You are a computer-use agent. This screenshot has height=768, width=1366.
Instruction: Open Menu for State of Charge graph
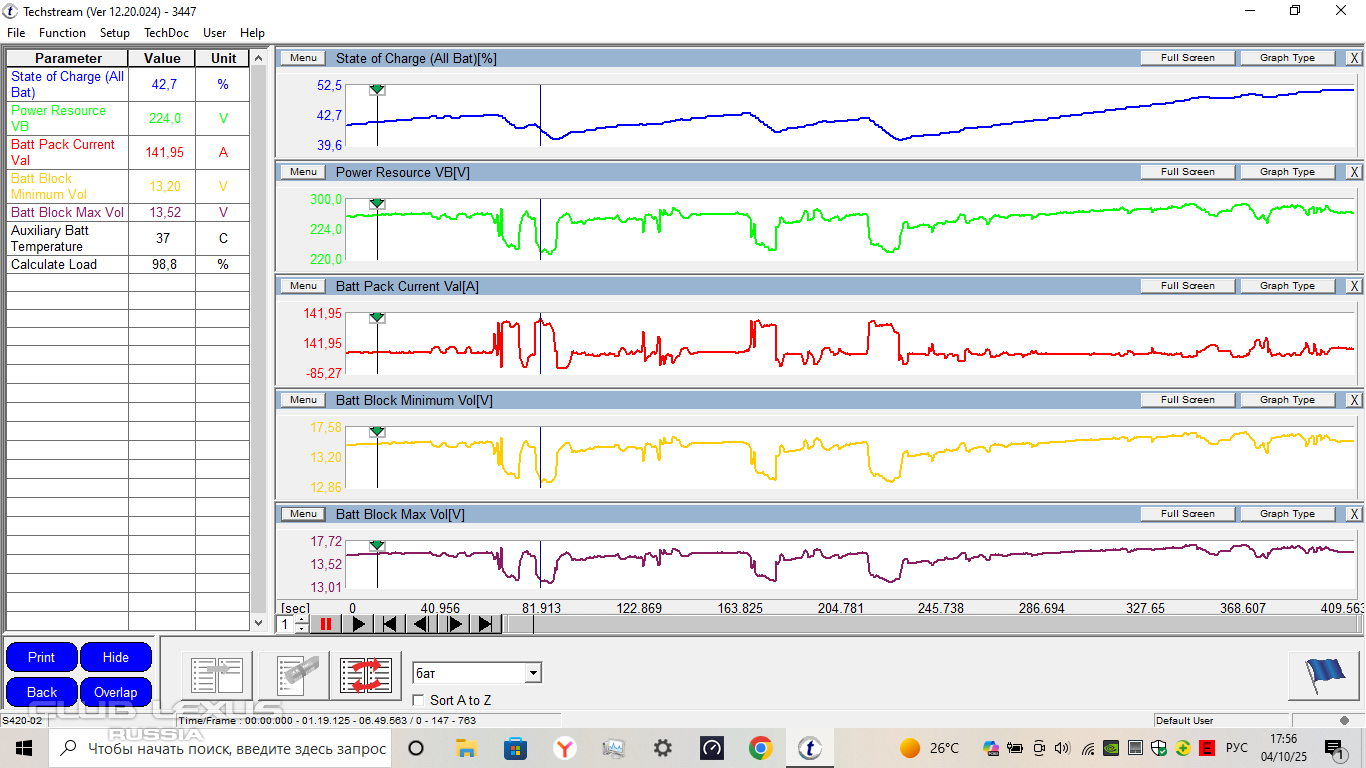pyautogui.click(x=303, y=58)
